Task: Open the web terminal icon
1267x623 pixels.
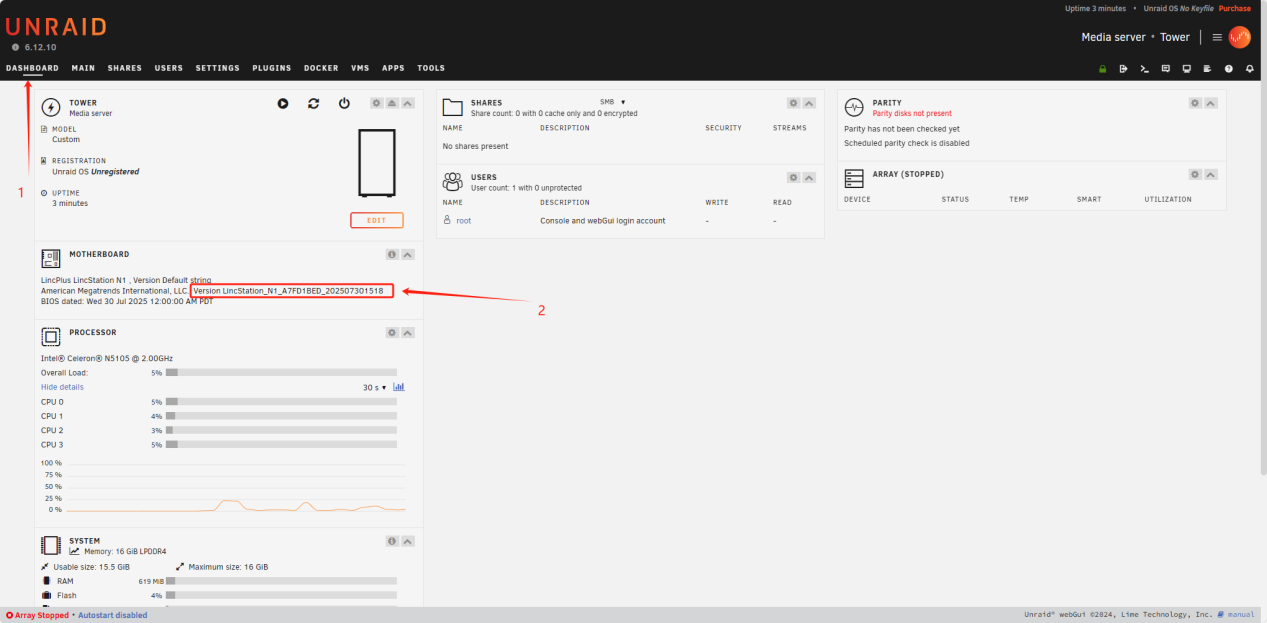Action: 1144,69
